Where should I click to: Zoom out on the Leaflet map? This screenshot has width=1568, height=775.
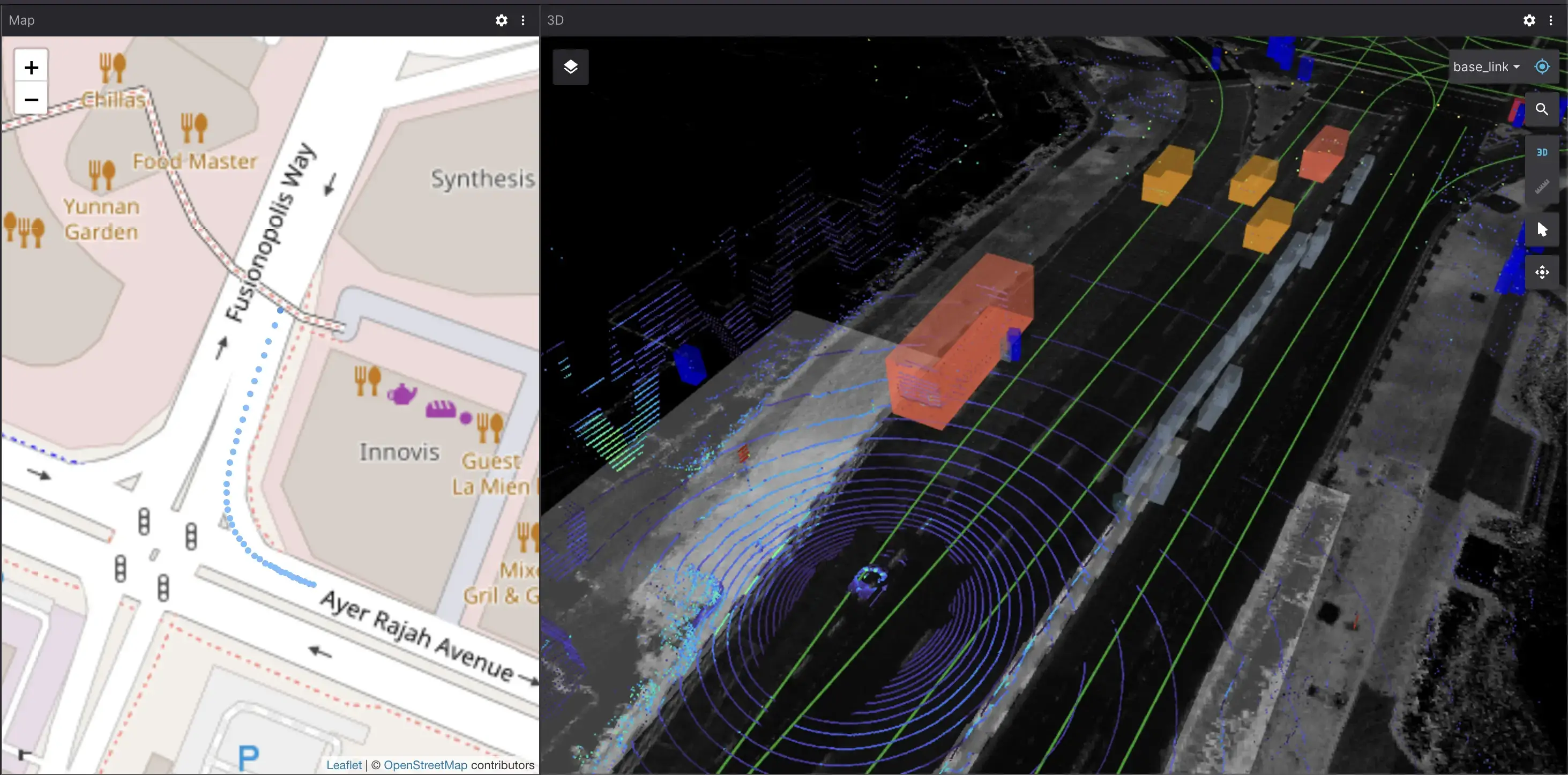point(30,99)
